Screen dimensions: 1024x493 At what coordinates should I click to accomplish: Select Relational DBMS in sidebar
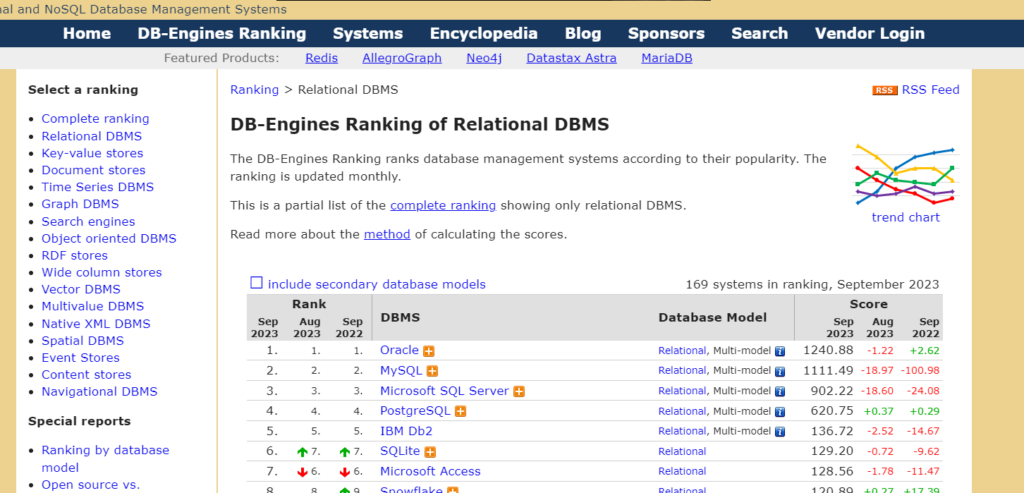tap(91, 136)
